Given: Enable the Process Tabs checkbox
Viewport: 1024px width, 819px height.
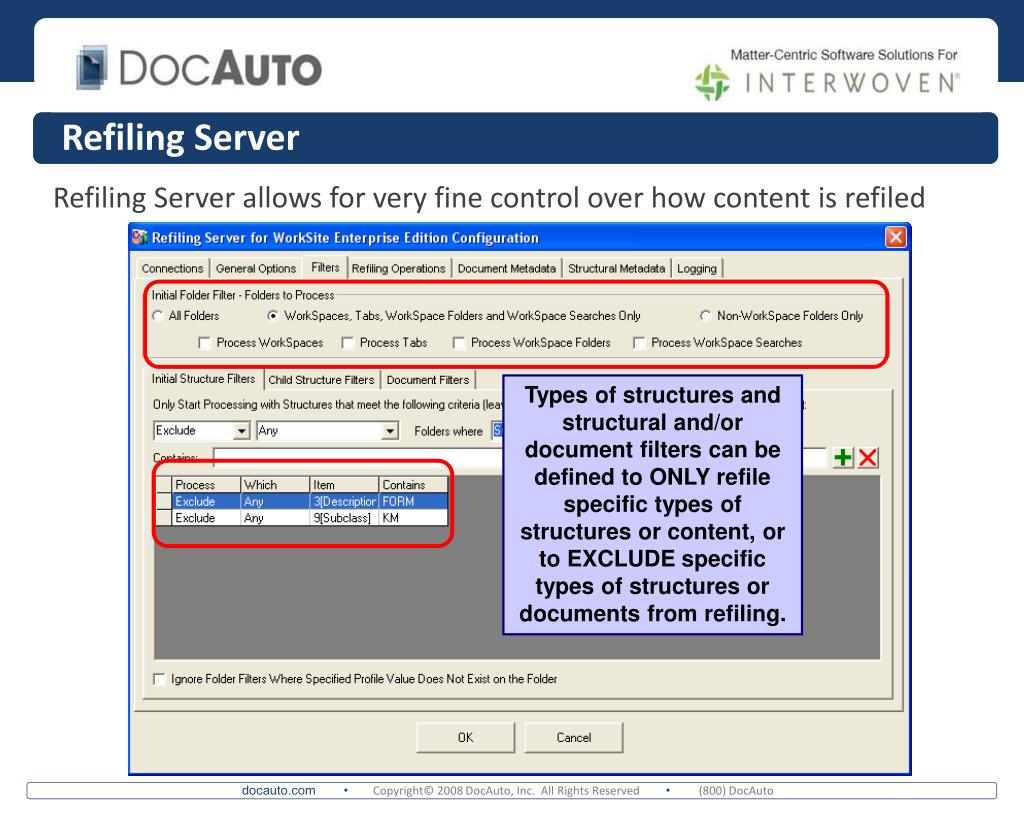Looking at the screenshot, I should tap(348, 343).
